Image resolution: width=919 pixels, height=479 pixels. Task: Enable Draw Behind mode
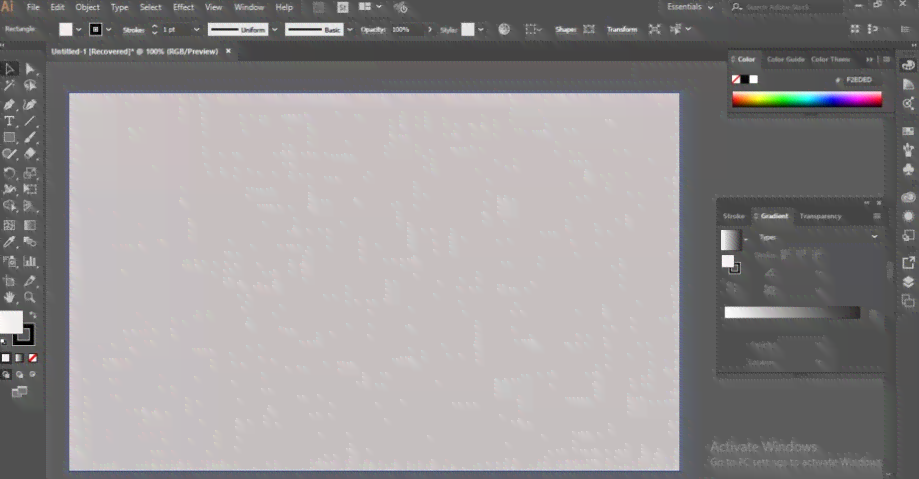tap(19, 375)
